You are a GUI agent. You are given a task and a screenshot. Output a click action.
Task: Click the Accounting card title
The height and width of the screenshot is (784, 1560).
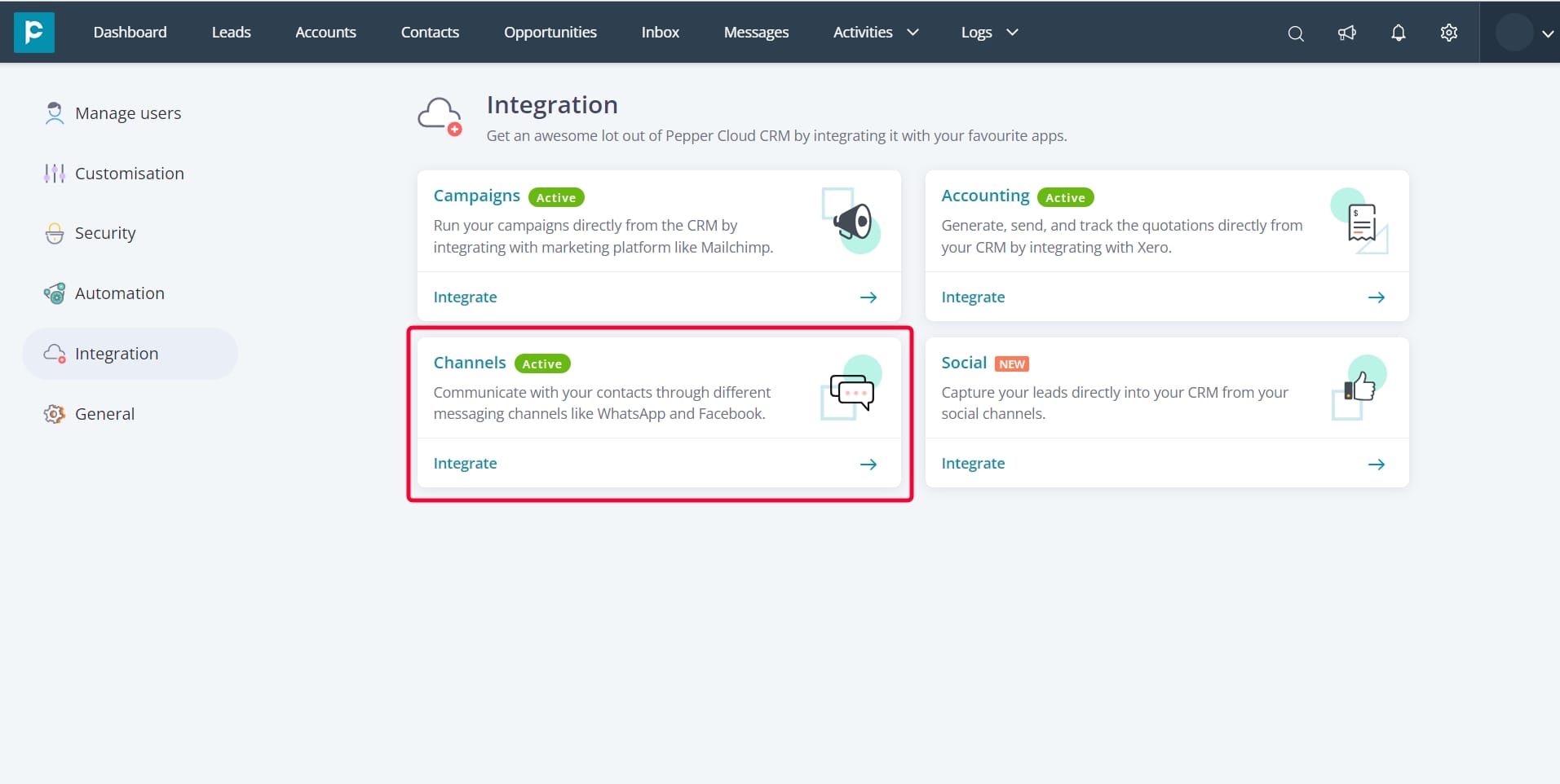pos(985,196)
